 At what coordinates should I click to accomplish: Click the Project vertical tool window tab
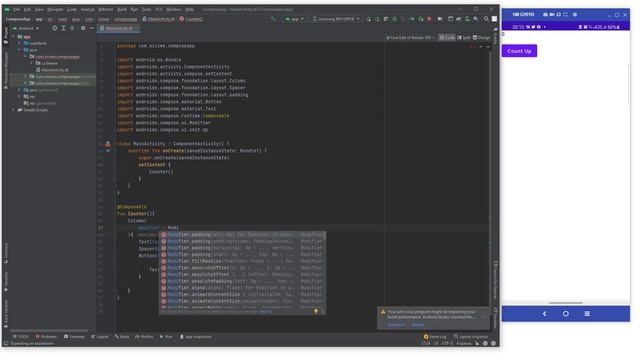pos(6,36)
